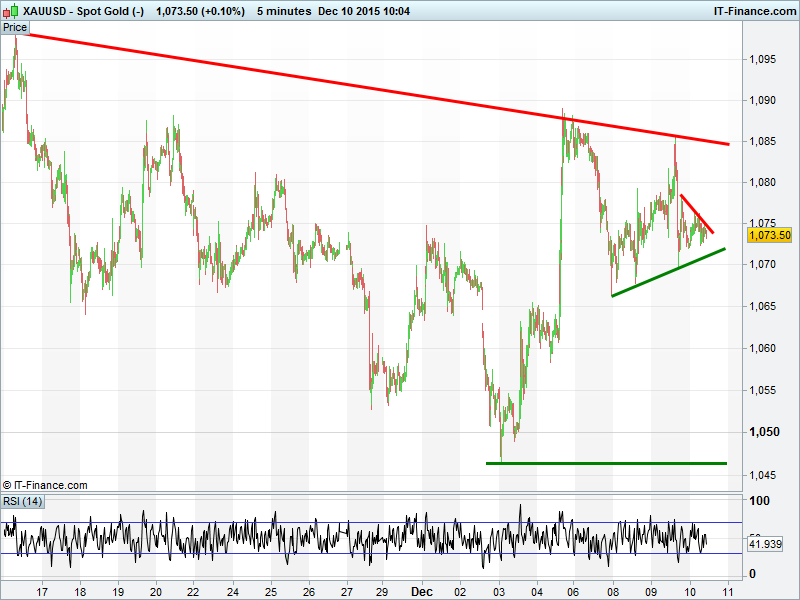Click the bold 1,050 price axis label
This screenshot has height=600, width=800.
pyautogui.click(x=764, y=432)
